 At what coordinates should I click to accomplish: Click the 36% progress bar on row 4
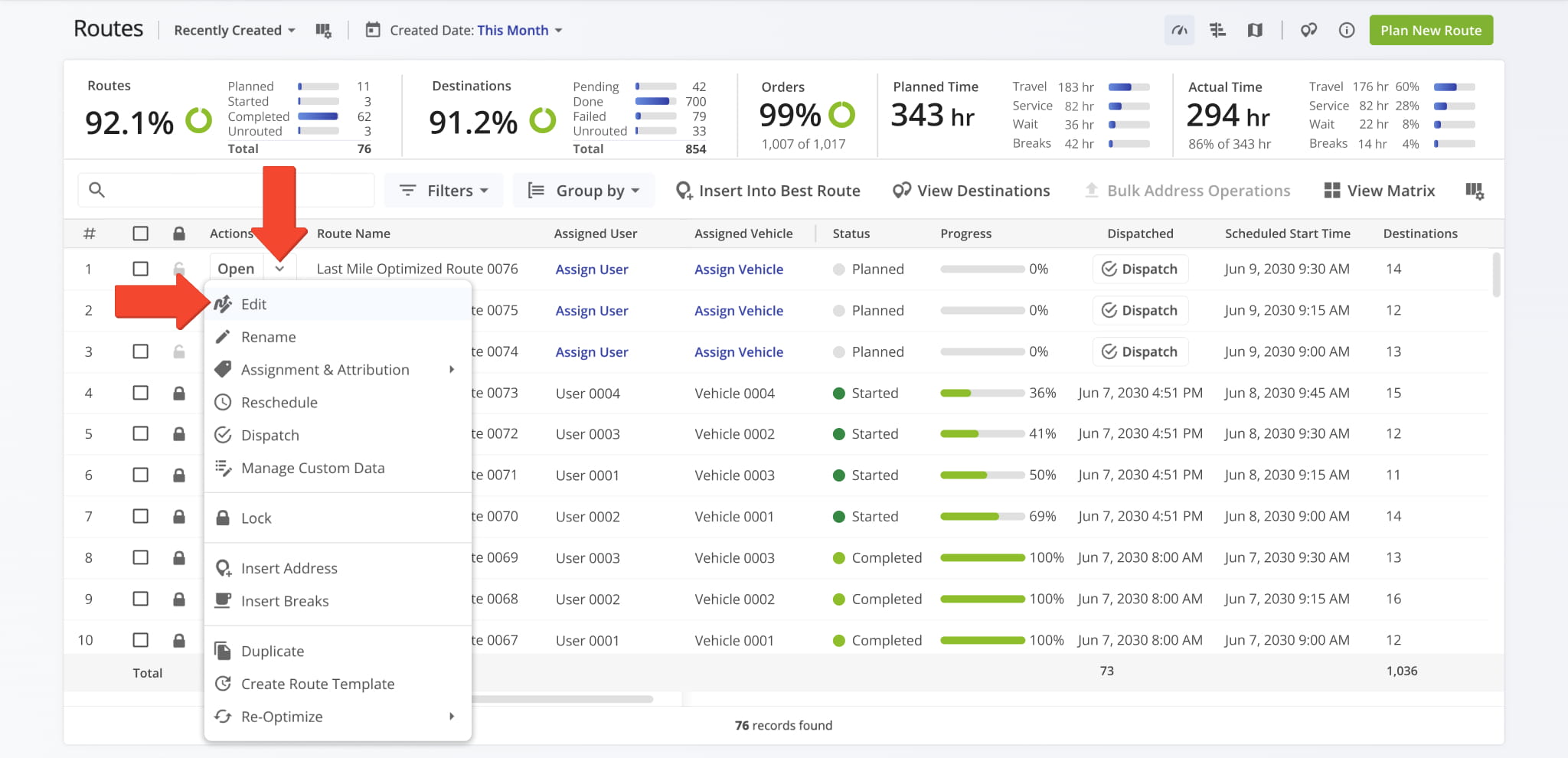[982, 393]
